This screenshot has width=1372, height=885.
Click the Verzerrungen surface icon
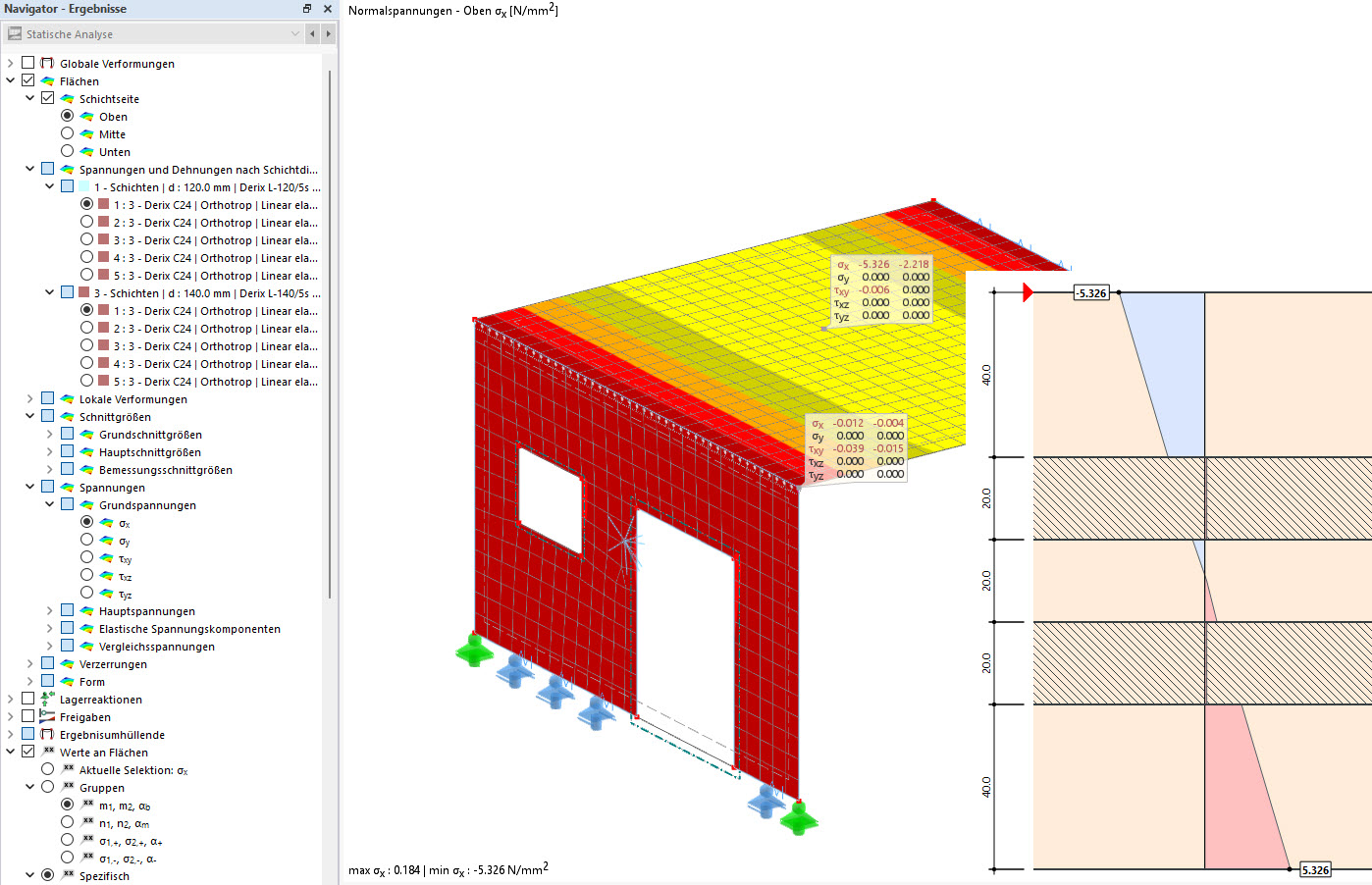point(67,663)
